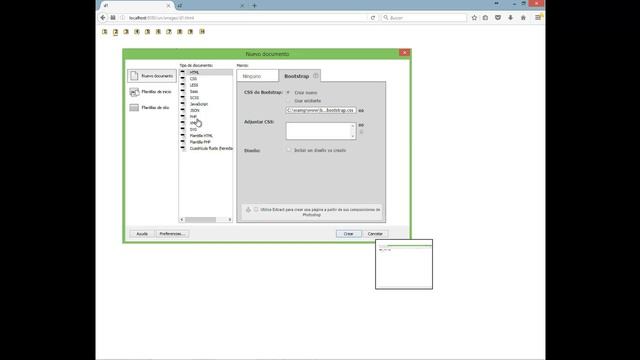The width and height of the screenshot is (640, 360).
Task: Reload the page with the refresh icon
Action: tap(373, 18)
